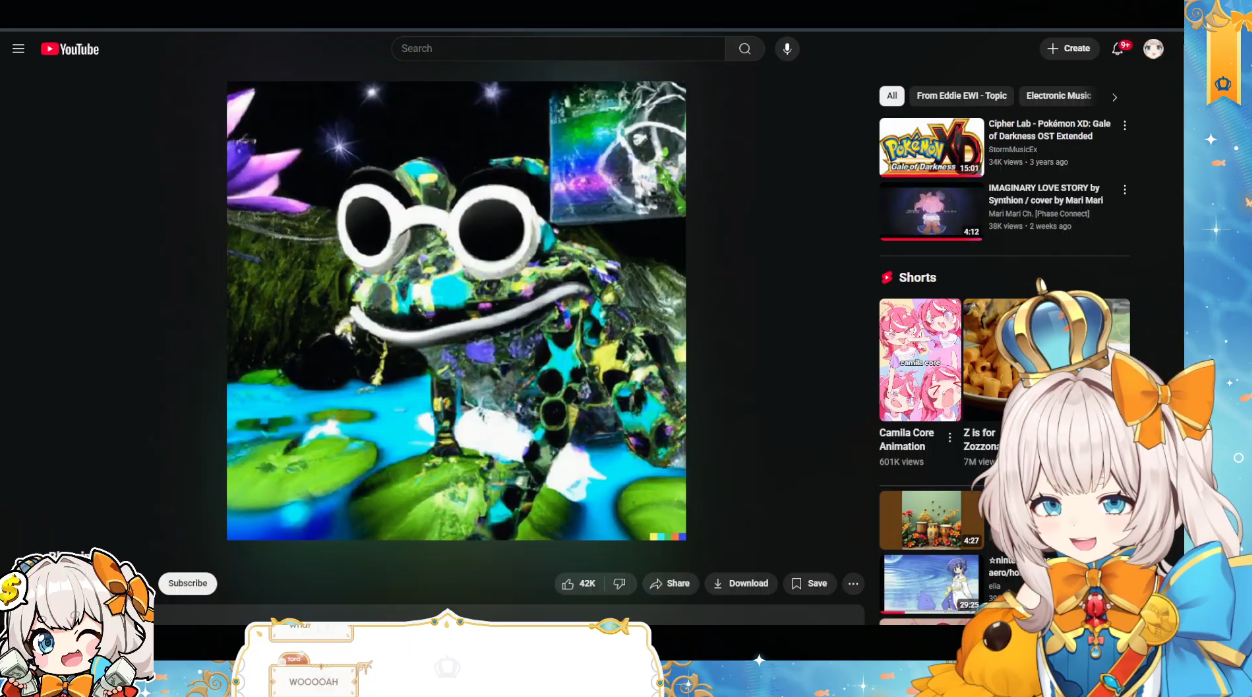Open options menu for Cipher Lab video
The image size is (1252, 697).
click(1124, 126)
